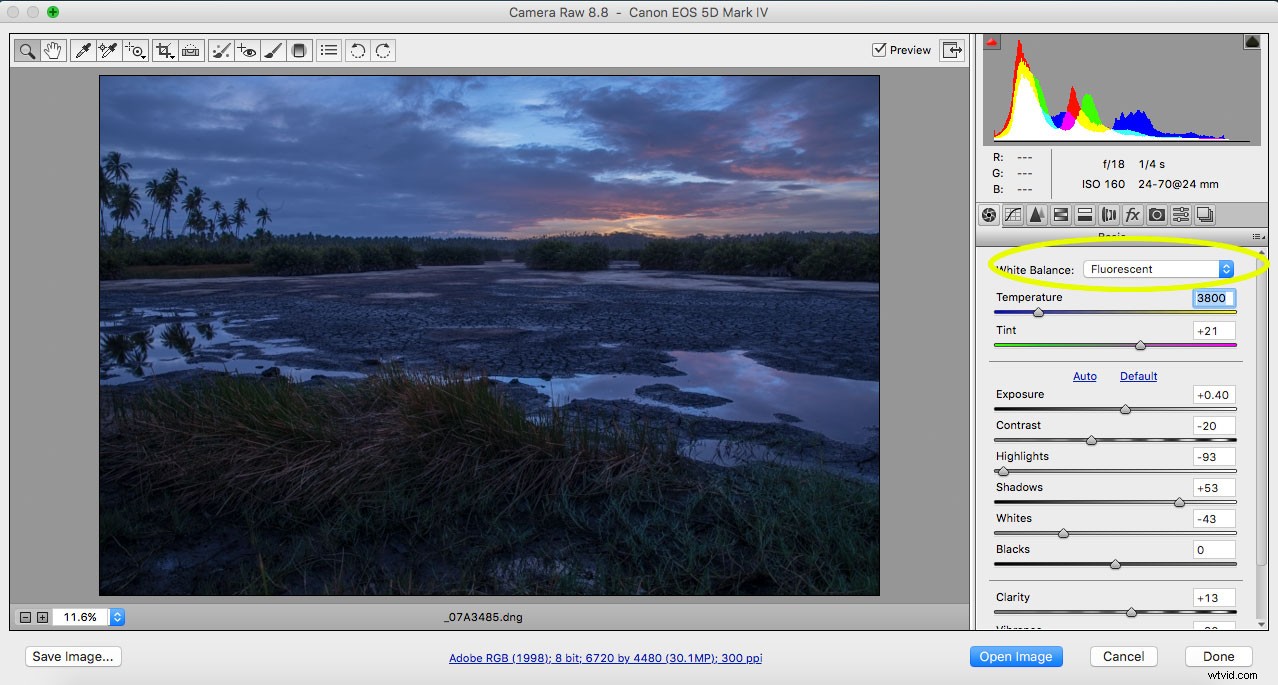Toggle the shadow clipping warning indicator
The image size is (1278, 685).
(990, 42)
